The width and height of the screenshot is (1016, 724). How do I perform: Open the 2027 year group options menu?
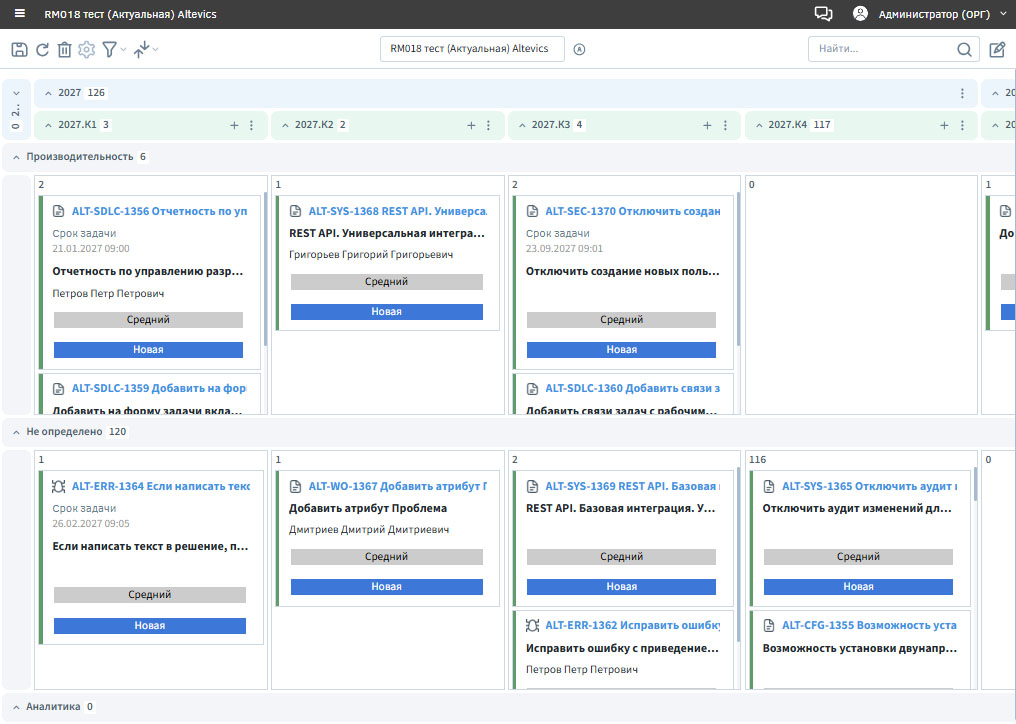click(x=962, y=93)
